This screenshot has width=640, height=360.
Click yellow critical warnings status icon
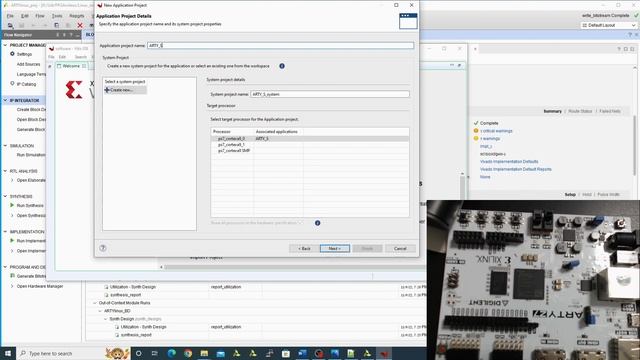point(476,131)
